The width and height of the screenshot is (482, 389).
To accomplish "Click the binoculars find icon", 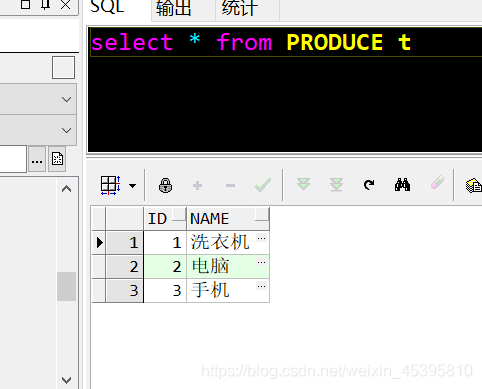I will point(402,185).
